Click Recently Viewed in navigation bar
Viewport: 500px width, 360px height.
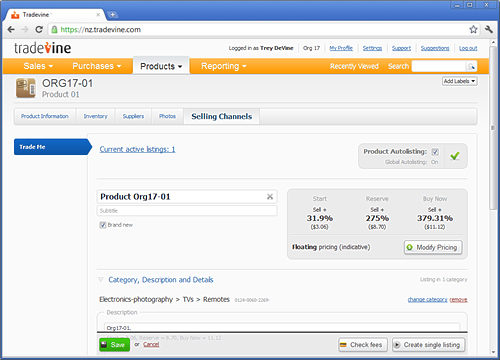[354, 66]
